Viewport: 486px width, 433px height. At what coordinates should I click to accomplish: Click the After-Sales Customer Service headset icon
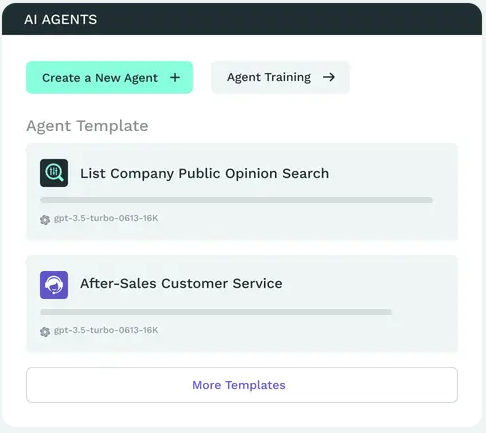pos(54,285)
